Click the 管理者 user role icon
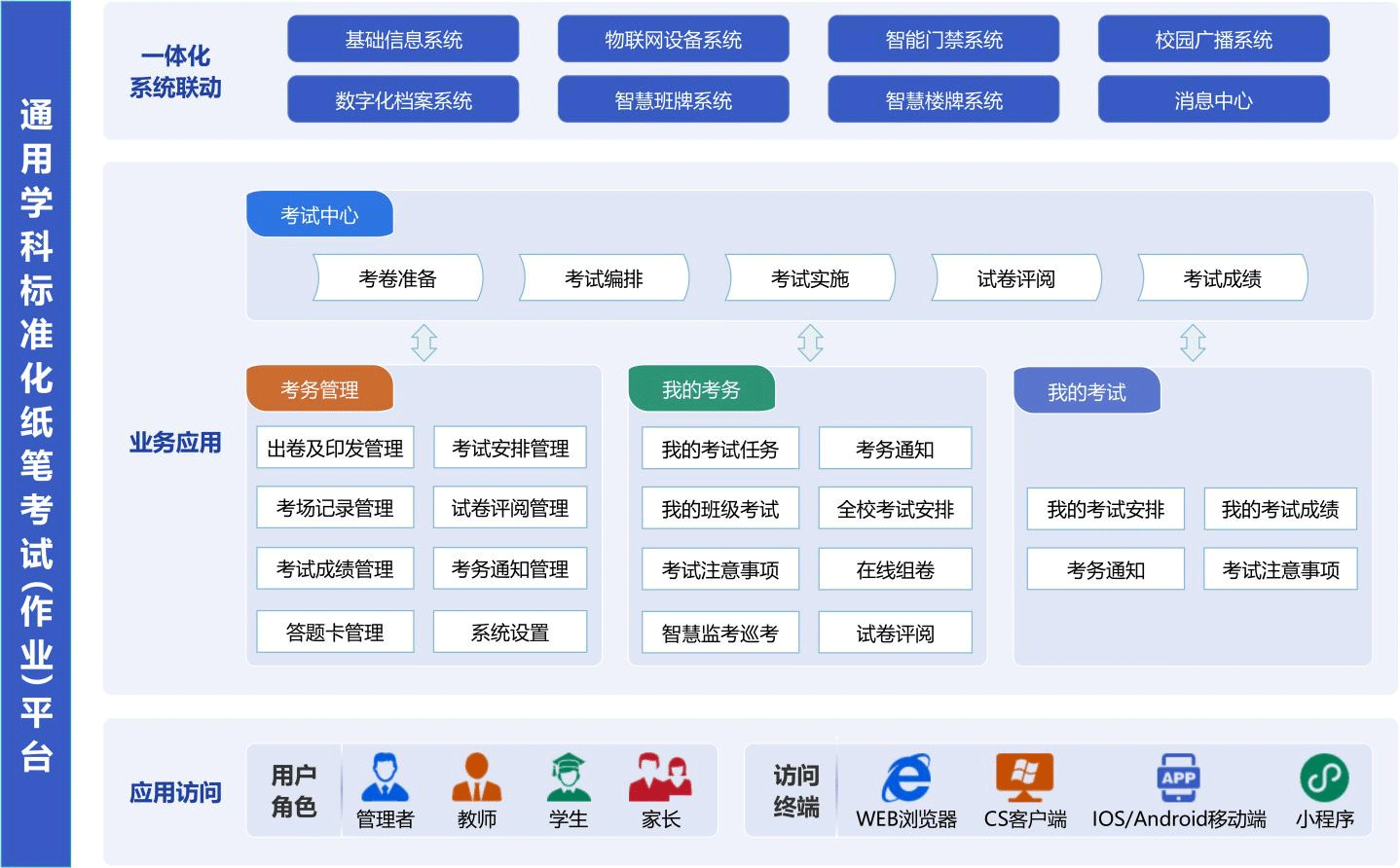 385,778
